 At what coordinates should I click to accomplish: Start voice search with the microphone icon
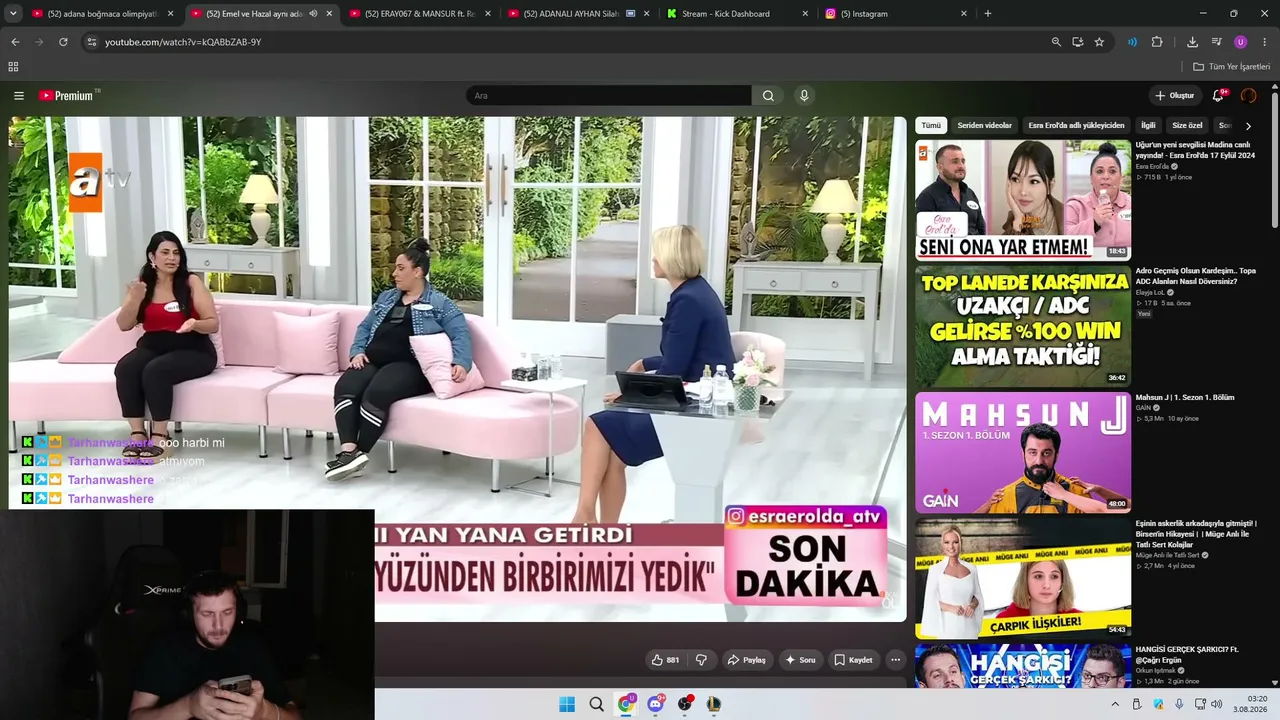pyautogui.click(x=804, y=96)
